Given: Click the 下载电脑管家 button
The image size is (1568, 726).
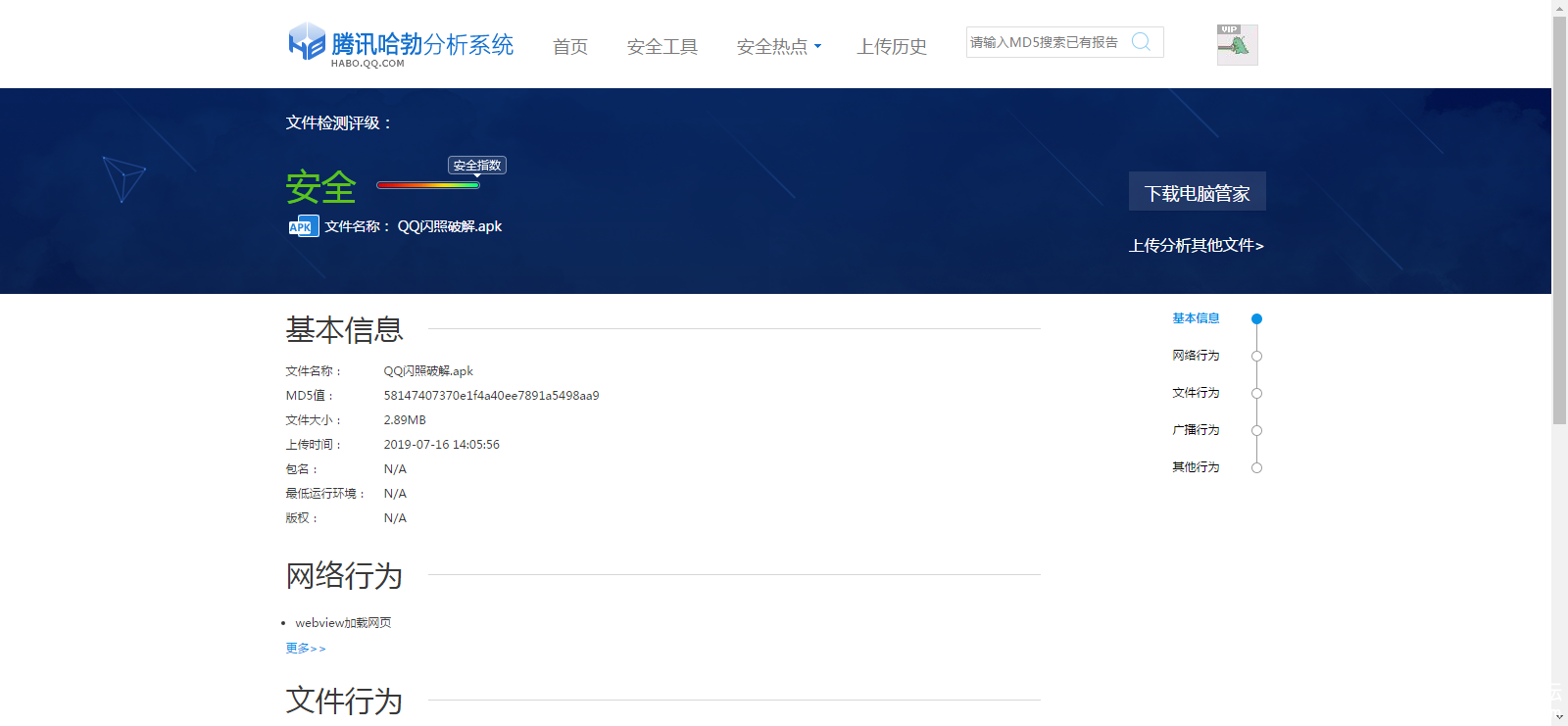Looking at the screenshot, I should point(1197,192).
